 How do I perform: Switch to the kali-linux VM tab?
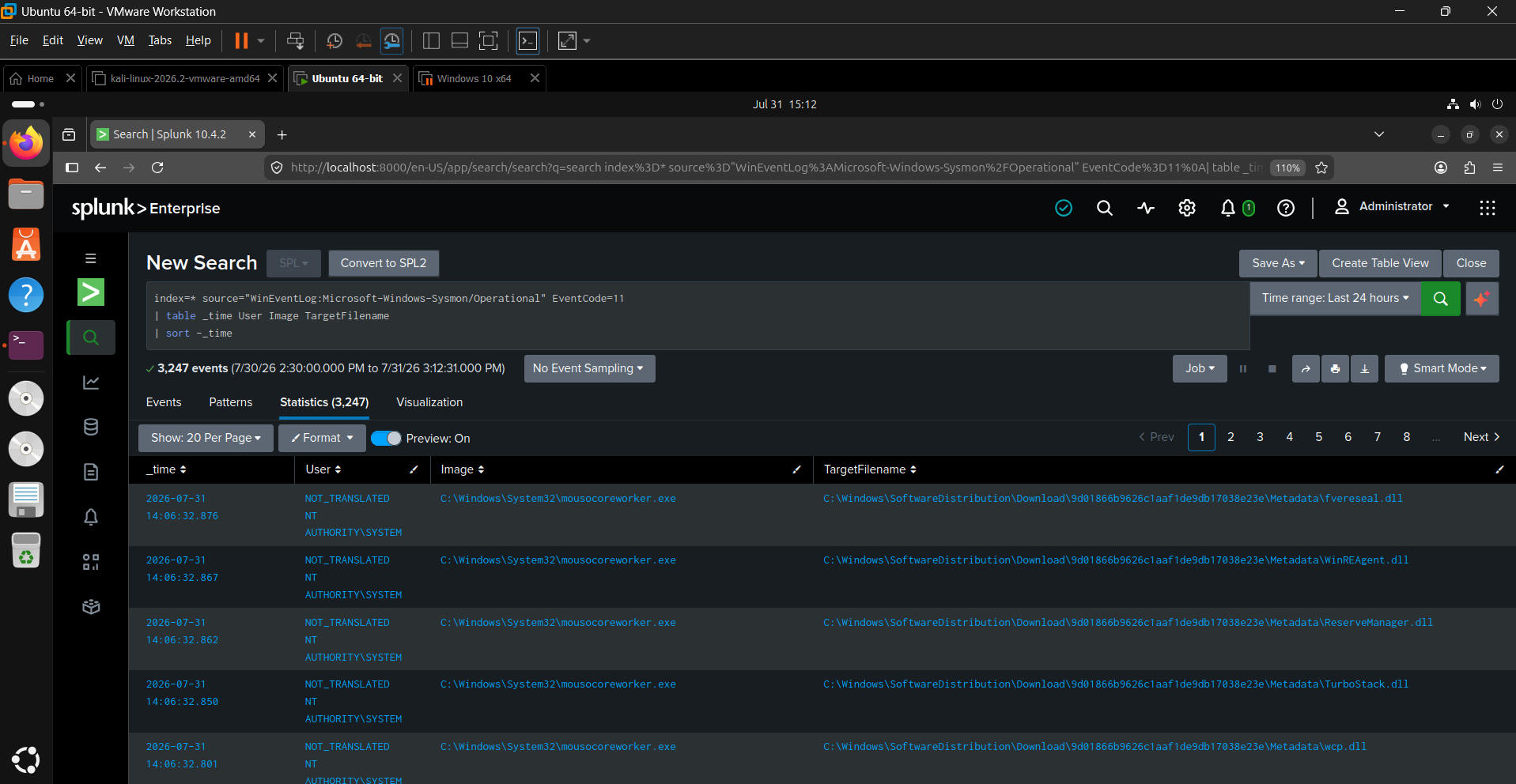click(185, 78)
